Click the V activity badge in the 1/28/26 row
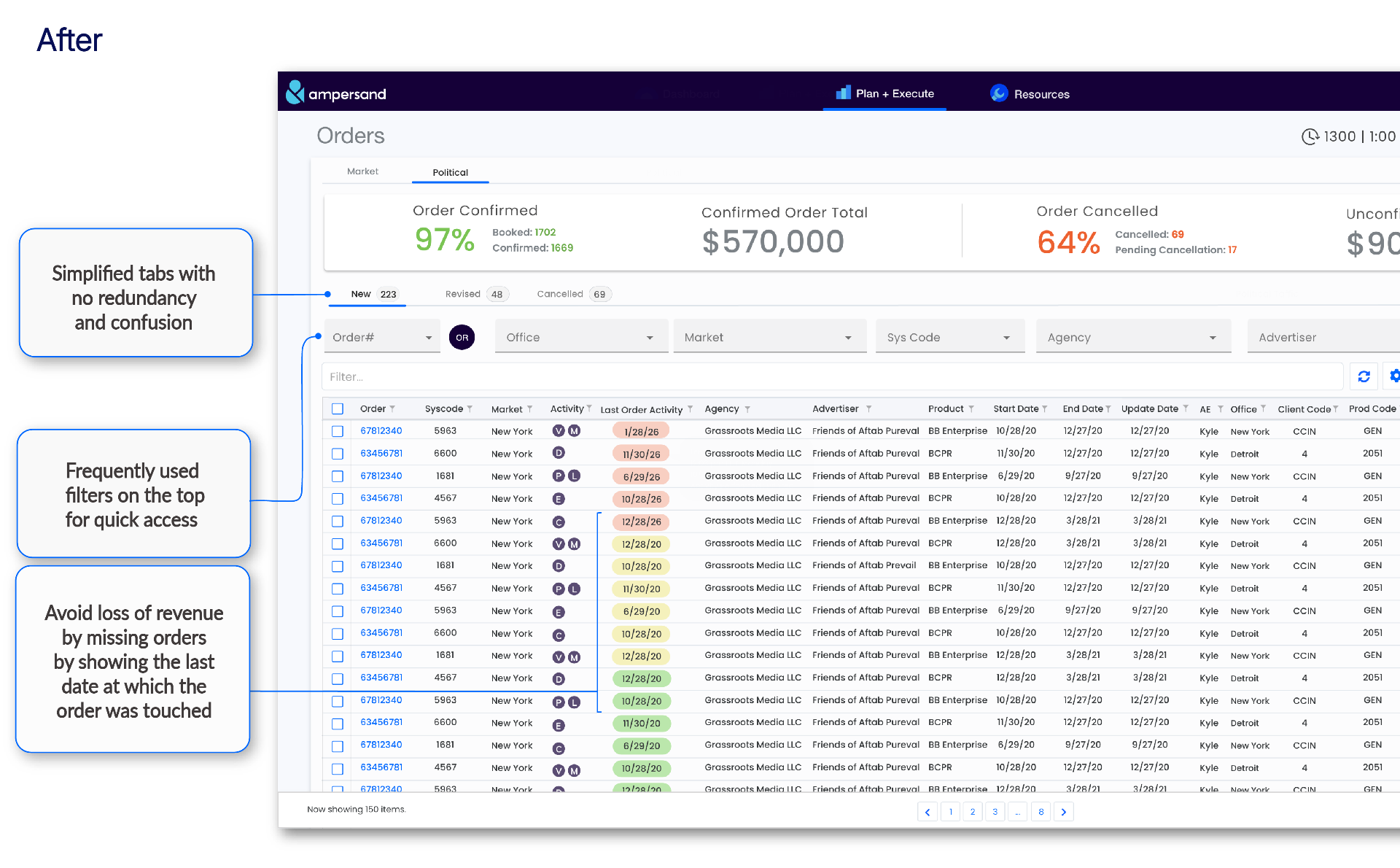 559,431
